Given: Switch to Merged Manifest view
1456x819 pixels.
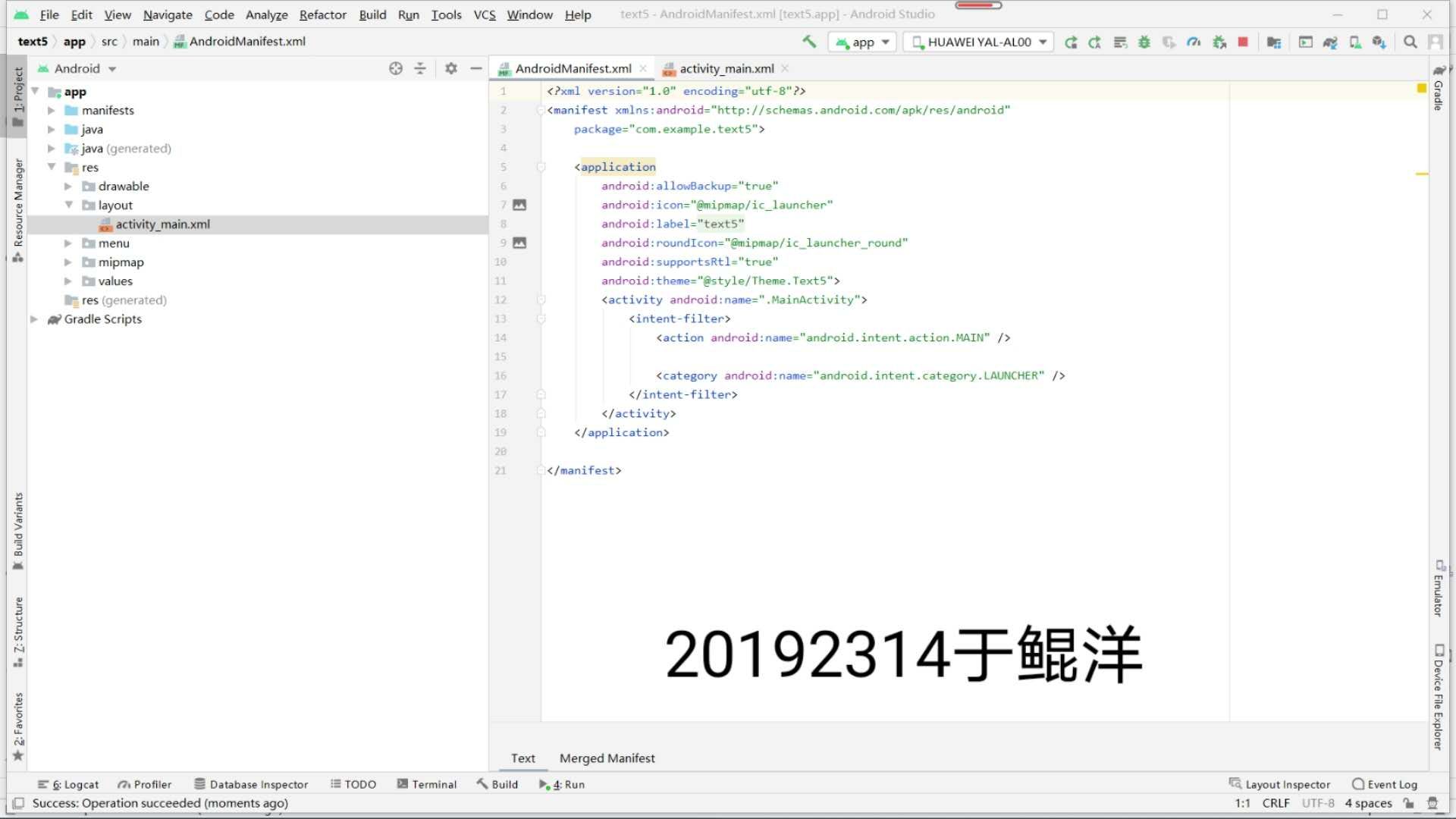Looking at the screenshot, I should (x=607, y=758).
